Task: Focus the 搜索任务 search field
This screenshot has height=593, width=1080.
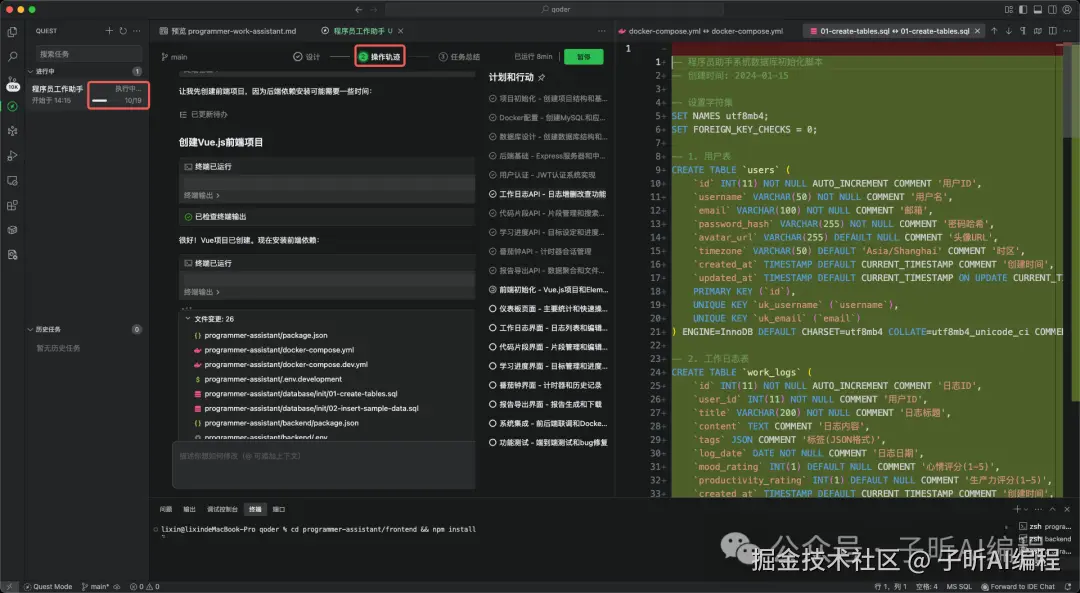Action: tap(88, 54)
